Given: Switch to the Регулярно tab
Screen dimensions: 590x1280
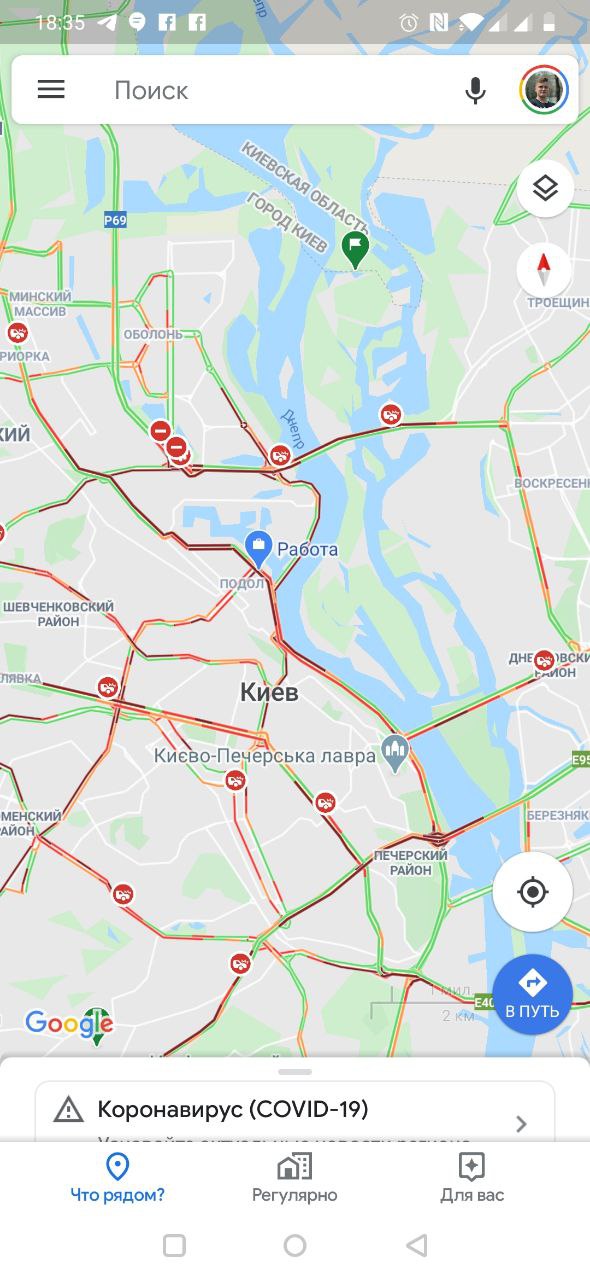Looking at the screenshot, I should (x=295, y=1177).
